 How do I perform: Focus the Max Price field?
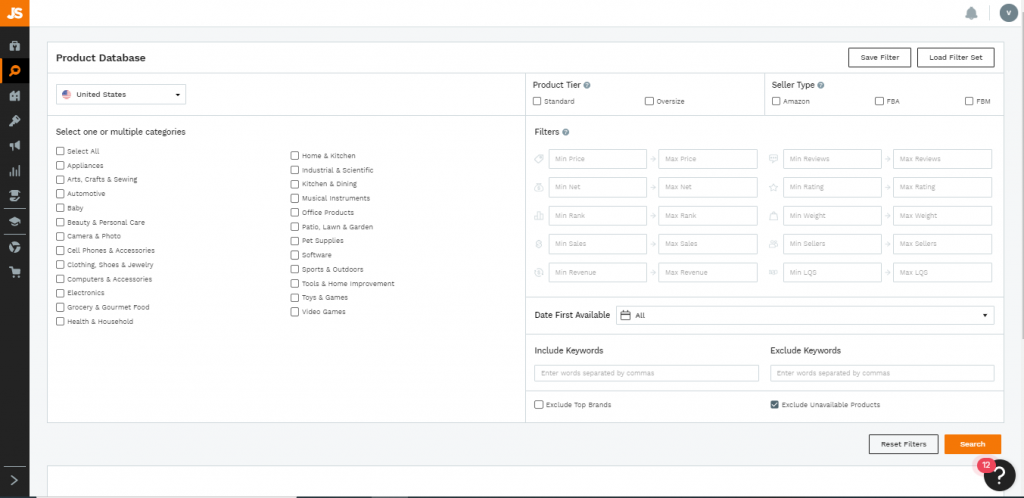708,159
